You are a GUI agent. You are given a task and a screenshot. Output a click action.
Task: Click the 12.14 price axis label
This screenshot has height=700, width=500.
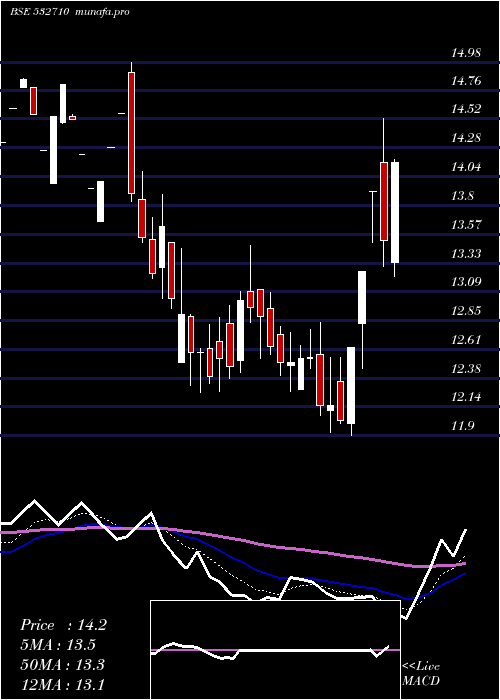tap(466, 397)
